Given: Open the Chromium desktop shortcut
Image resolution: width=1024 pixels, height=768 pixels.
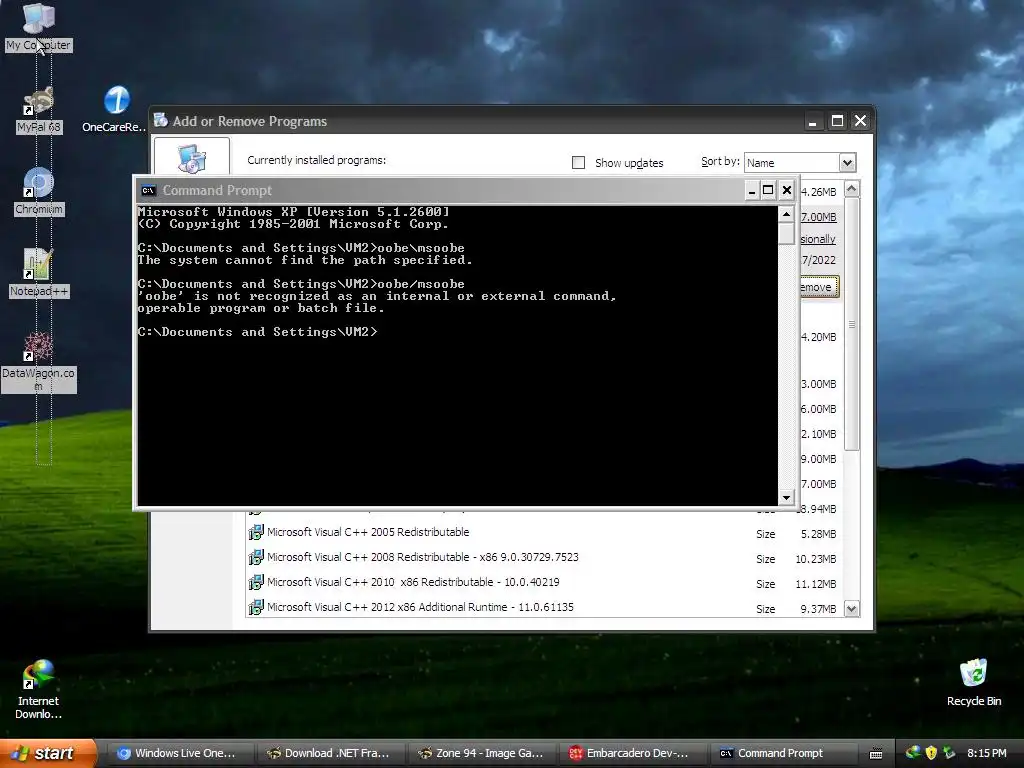Looking at the screenshot, I should point(39,192).
